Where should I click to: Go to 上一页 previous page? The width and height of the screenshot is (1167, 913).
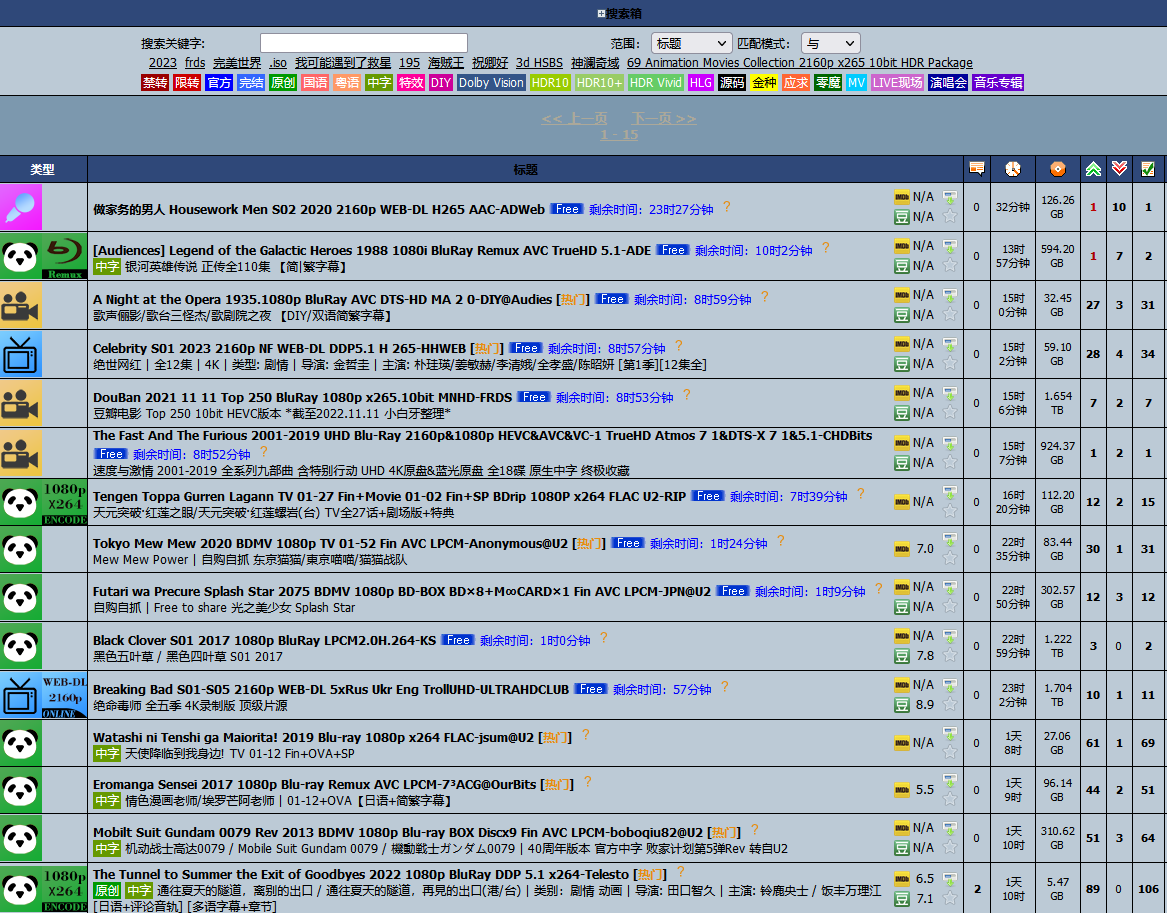(x=575, y=118)
